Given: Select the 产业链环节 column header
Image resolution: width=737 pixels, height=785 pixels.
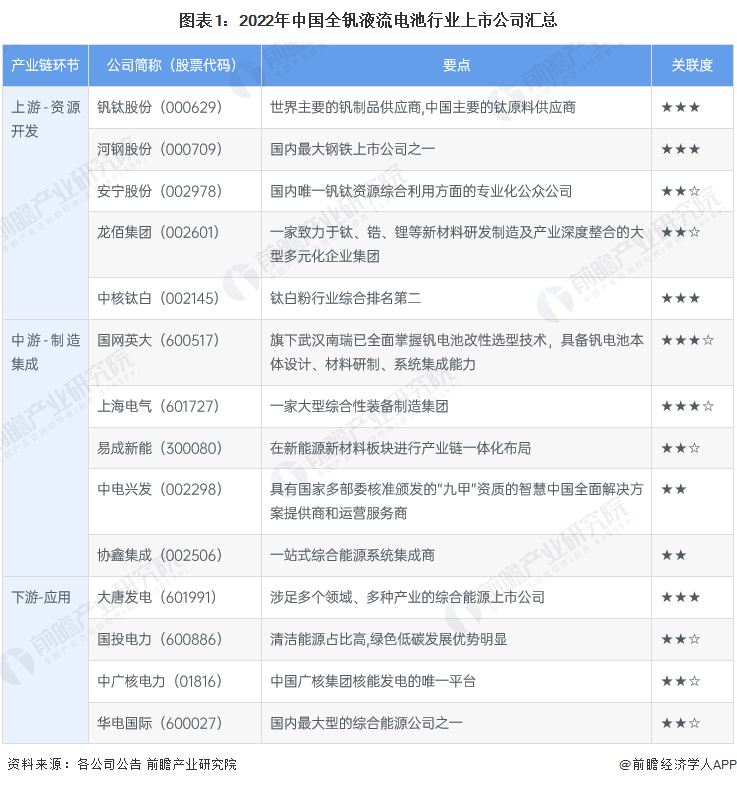Looking at the screenshot, I should (45, 65).
